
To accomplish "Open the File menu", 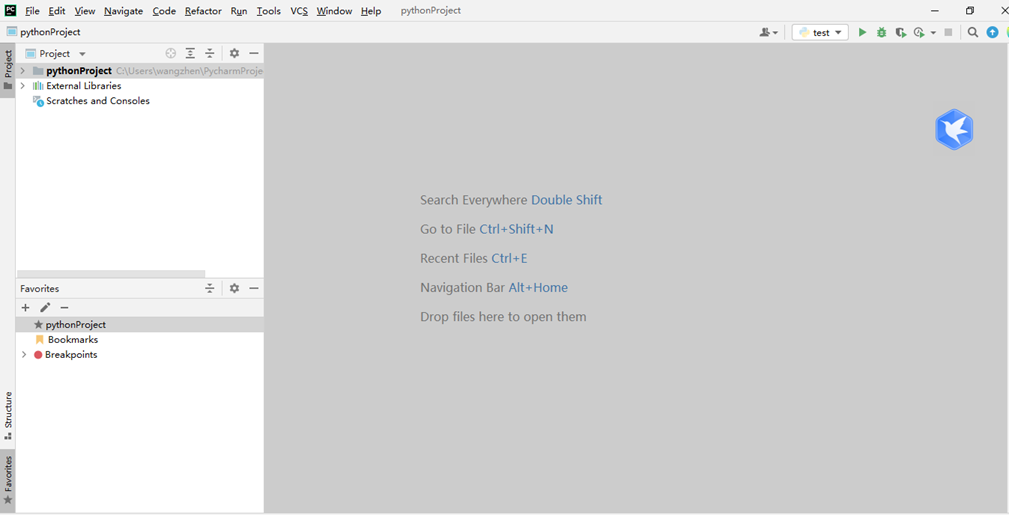I will [x=32, y=11].
